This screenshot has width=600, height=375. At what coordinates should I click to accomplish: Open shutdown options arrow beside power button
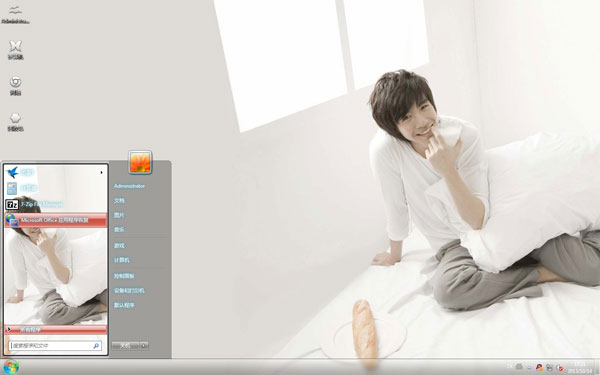[x=144, y=346]
